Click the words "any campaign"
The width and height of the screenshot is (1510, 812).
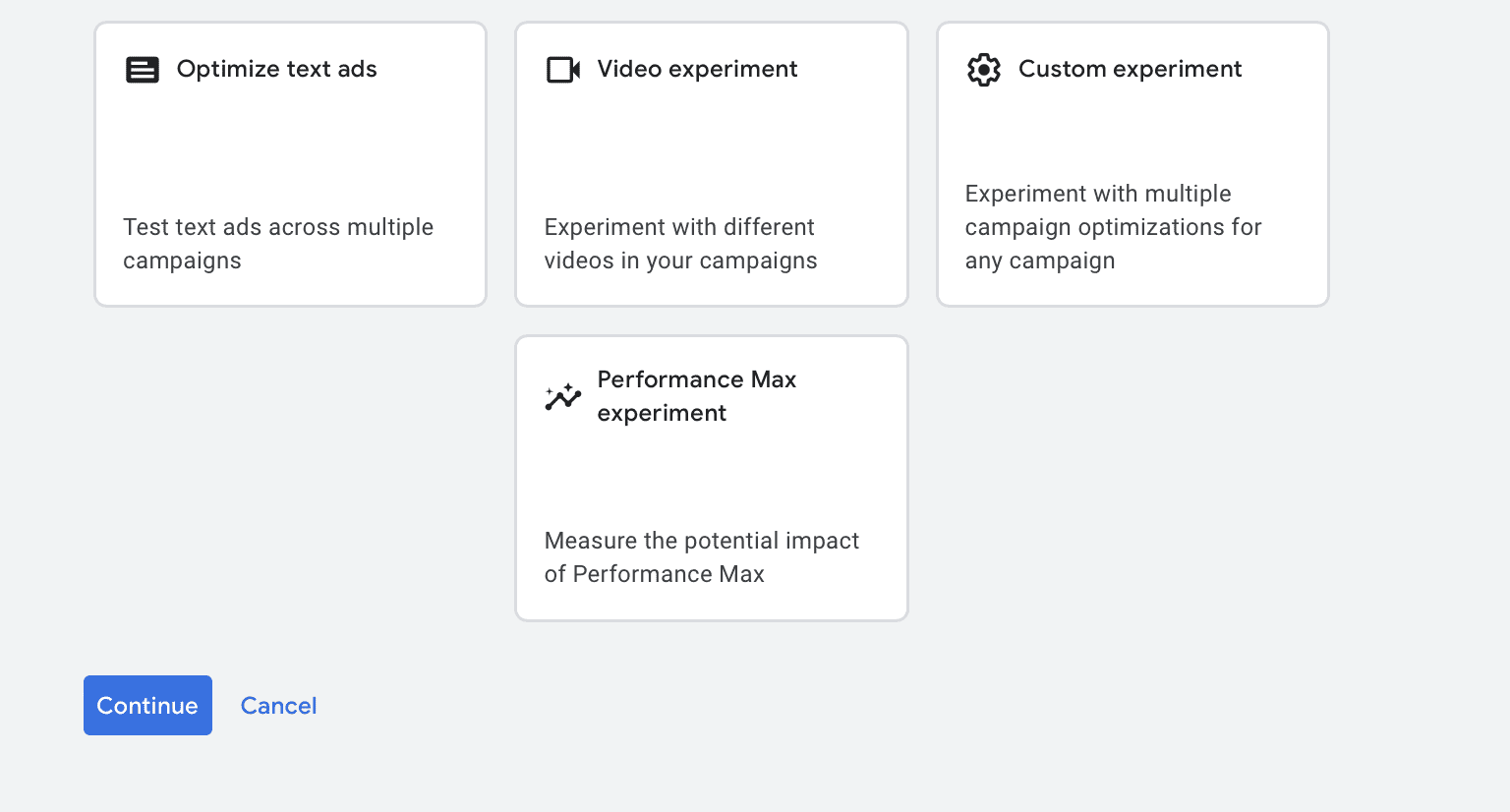1040,261
